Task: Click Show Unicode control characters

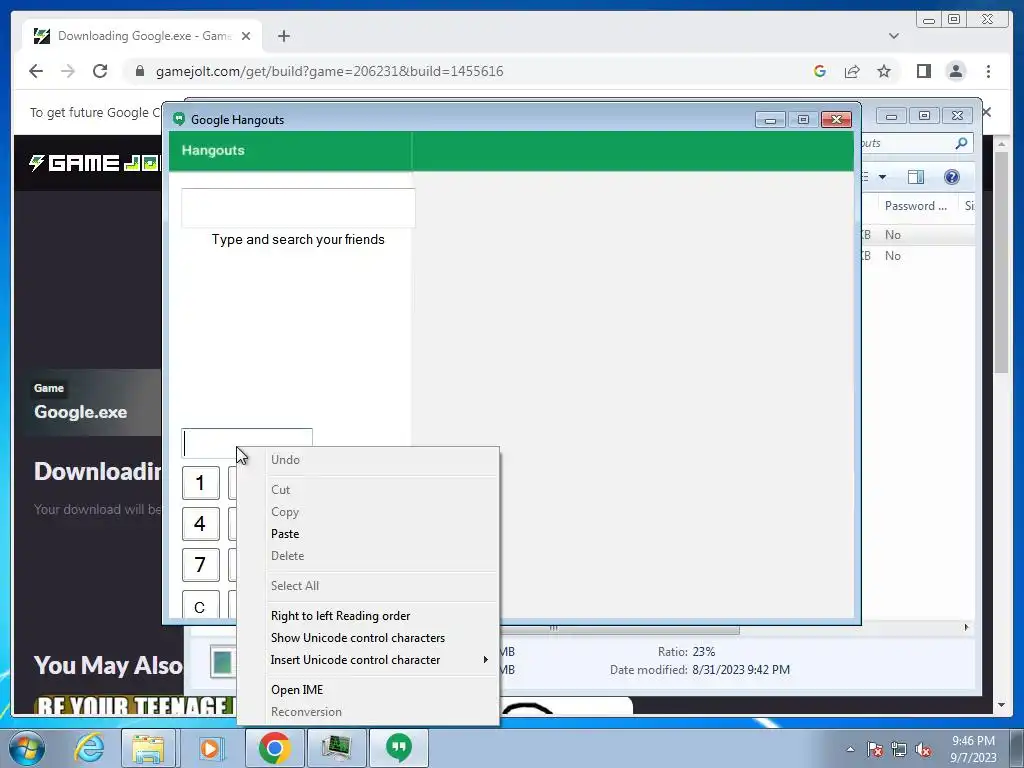Action: [x=358, y=638]
